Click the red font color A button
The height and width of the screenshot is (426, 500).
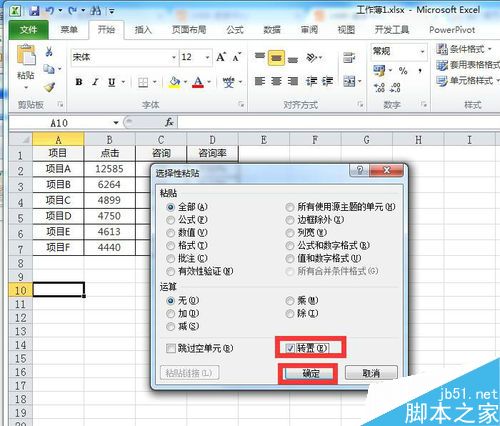[x=198, y=82]
